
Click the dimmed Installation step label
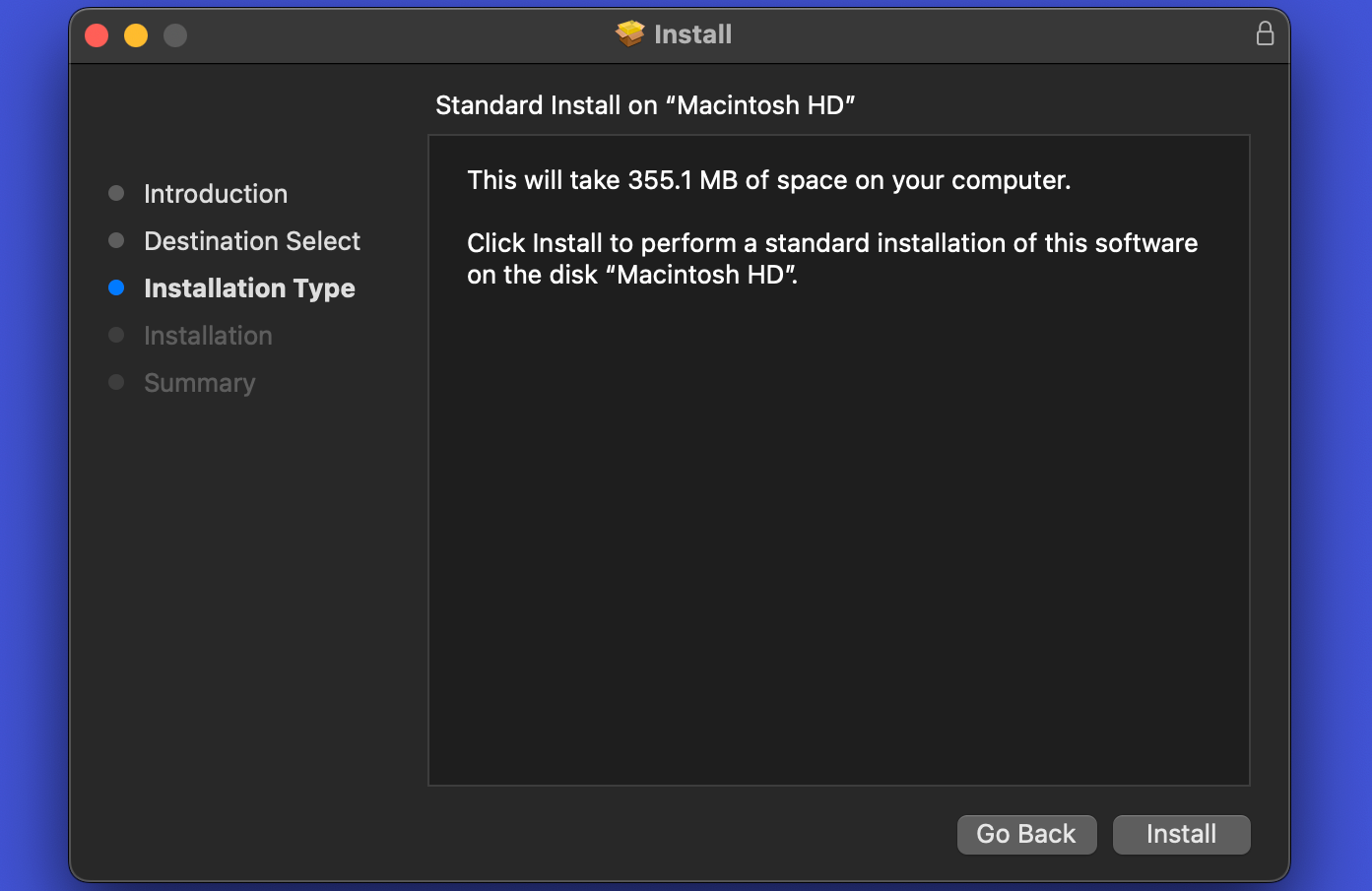208,336
